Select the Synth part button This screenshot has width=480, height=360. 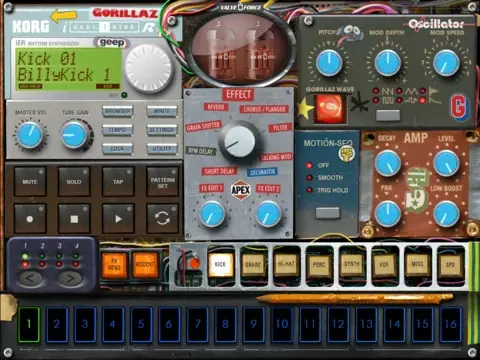pyautogui.click(x=352, y=264)
